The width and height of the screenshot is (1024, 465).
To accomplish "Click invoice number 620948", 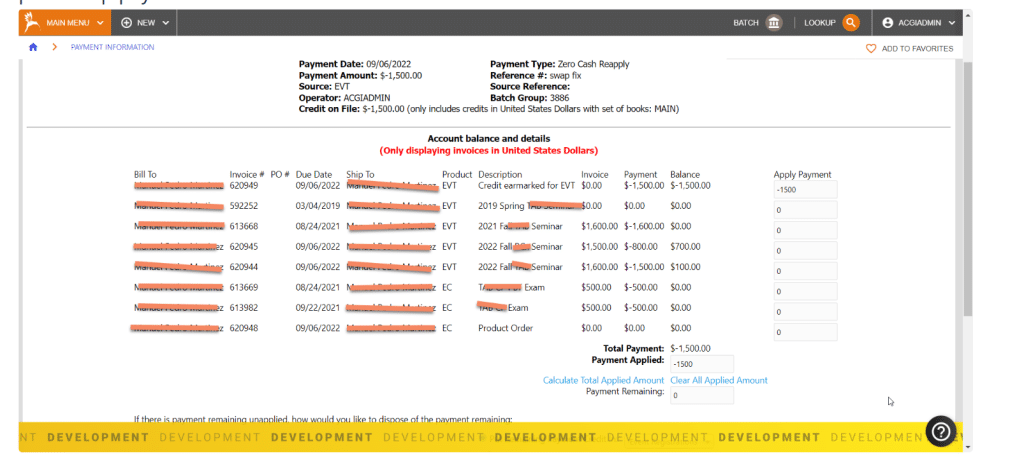I will point(244,328).
